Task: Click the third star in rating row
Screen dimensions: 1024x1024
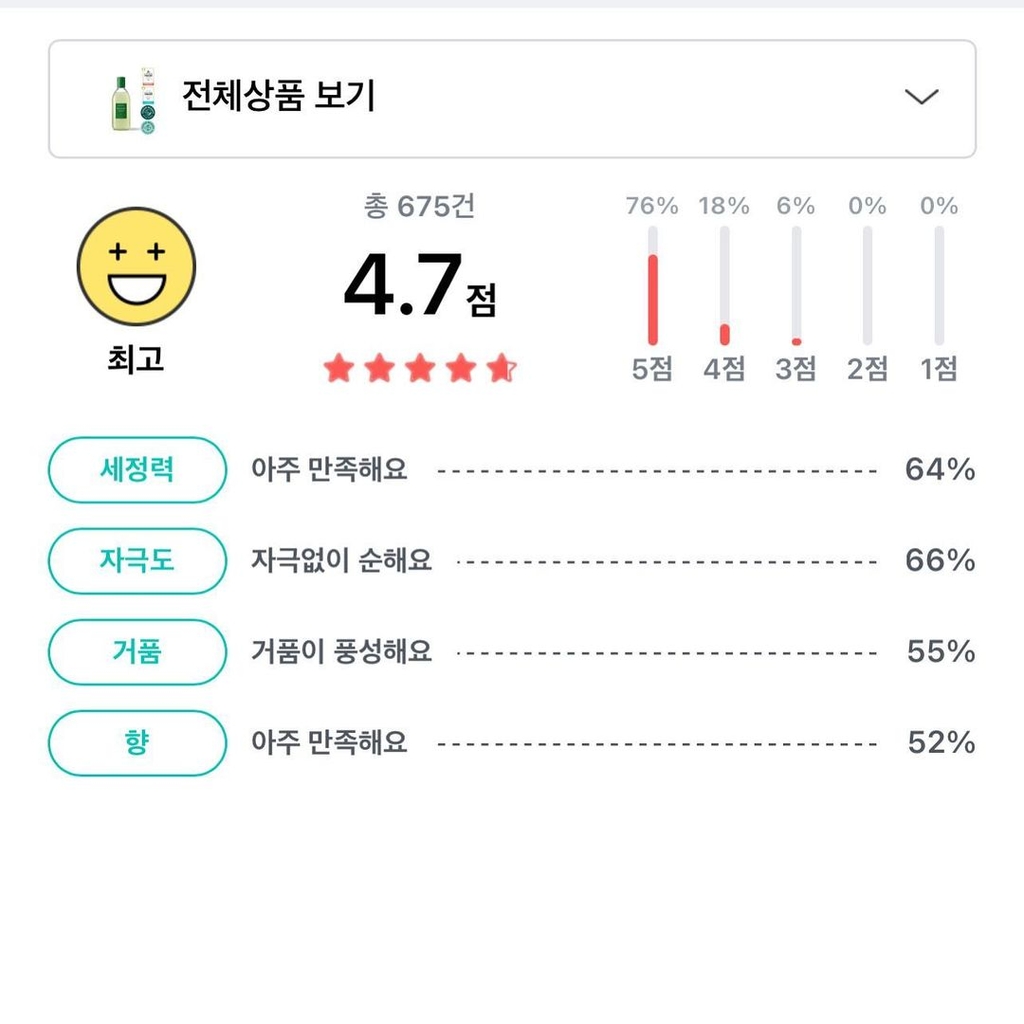Action: (x=420, y=368)
